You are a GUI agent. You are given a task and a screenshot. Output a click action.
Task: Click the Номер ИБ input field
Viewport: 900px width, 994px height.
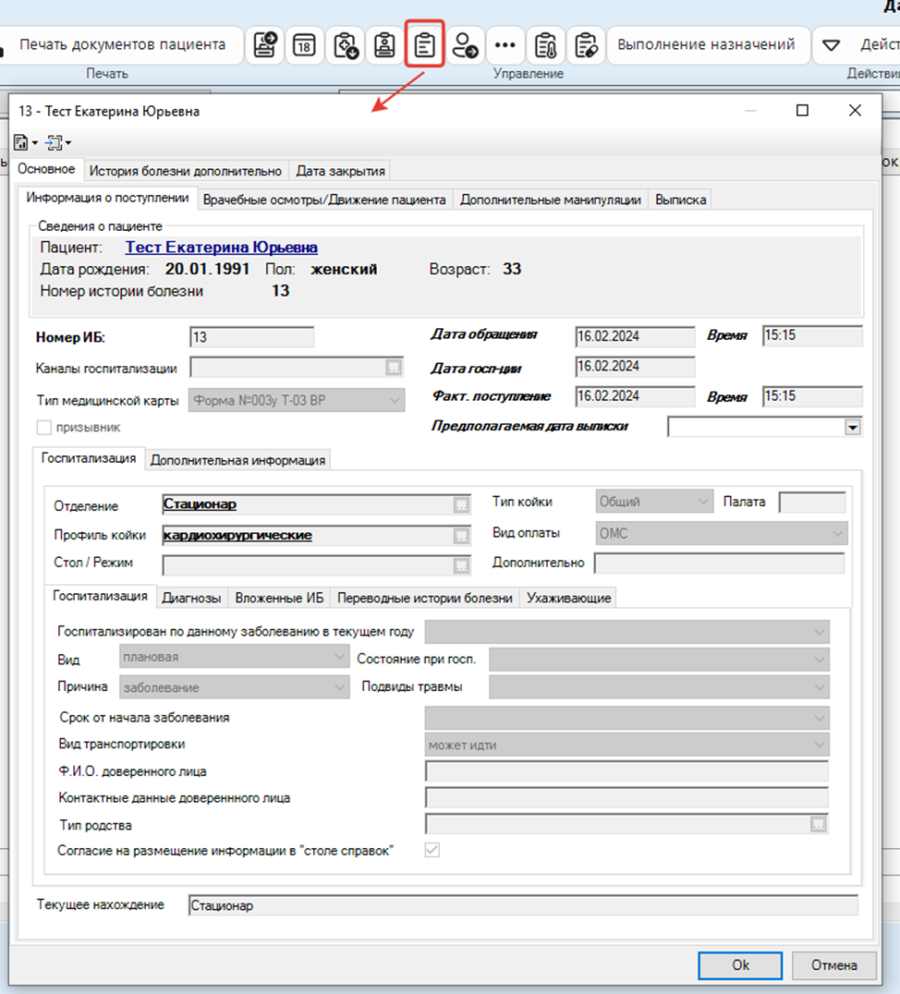point(252,337)
